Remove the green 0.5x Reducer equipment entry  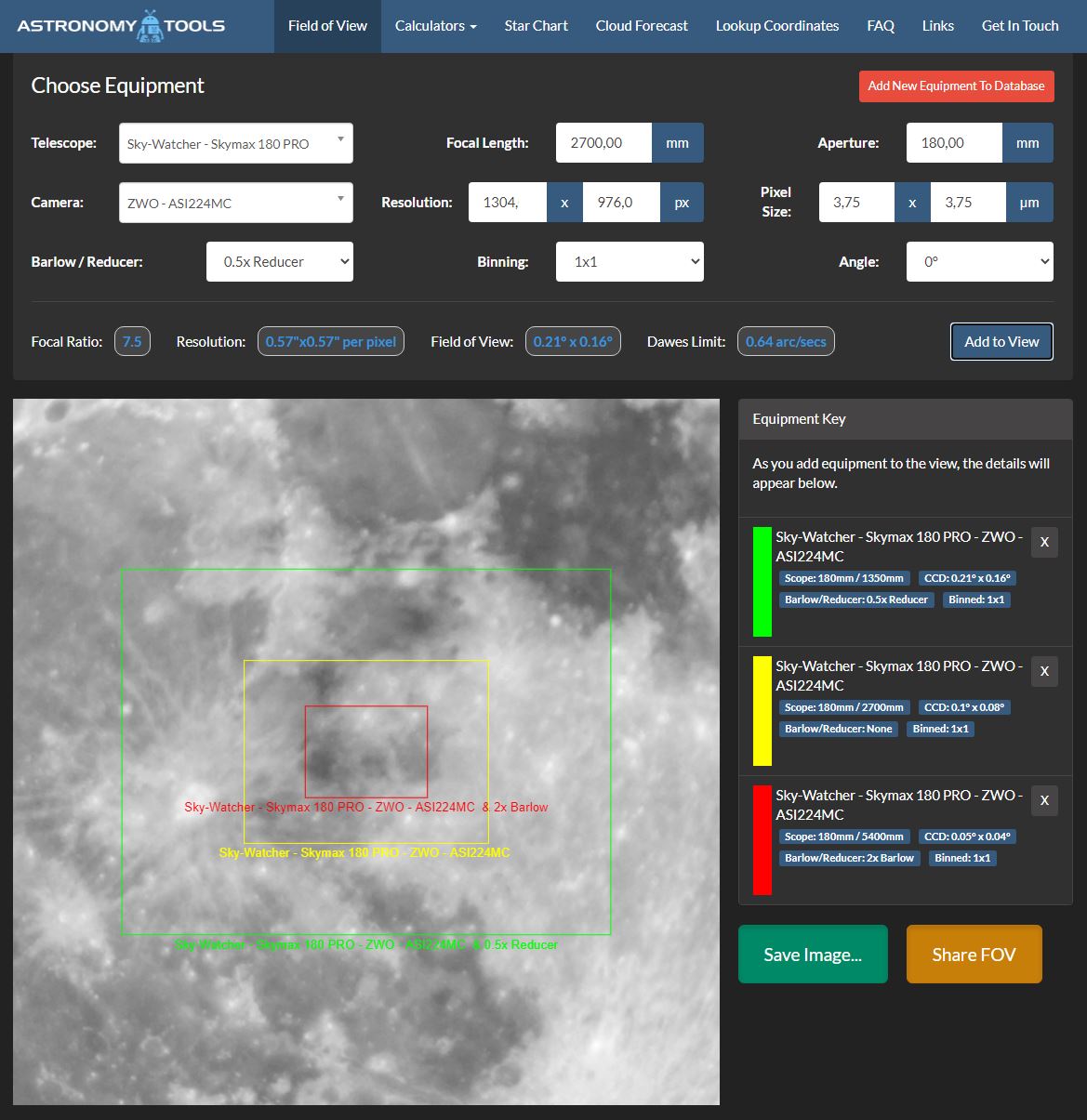coord(1044,542)
